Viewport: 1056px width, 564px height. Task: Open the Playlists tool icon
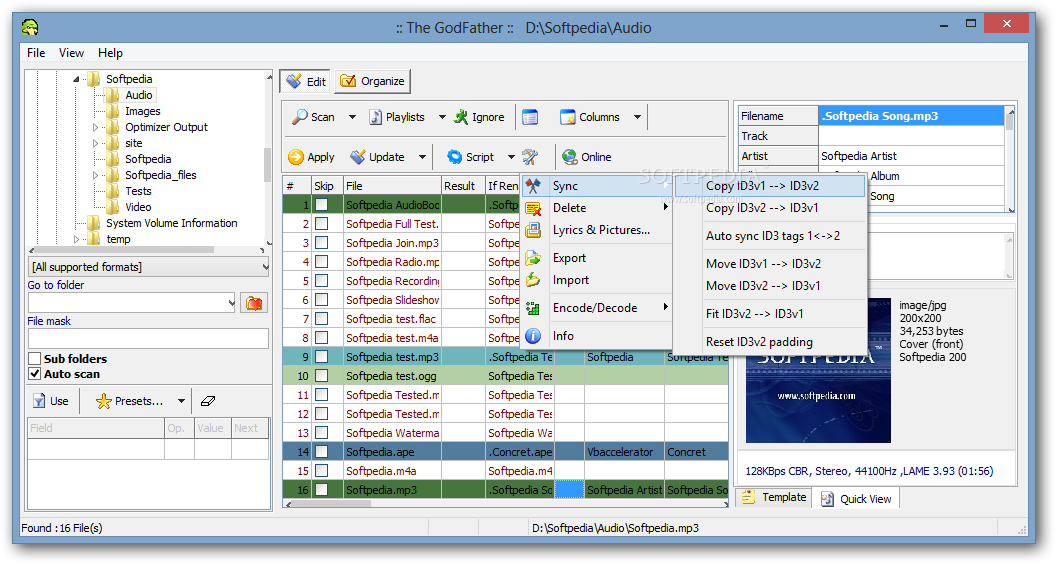375,117
